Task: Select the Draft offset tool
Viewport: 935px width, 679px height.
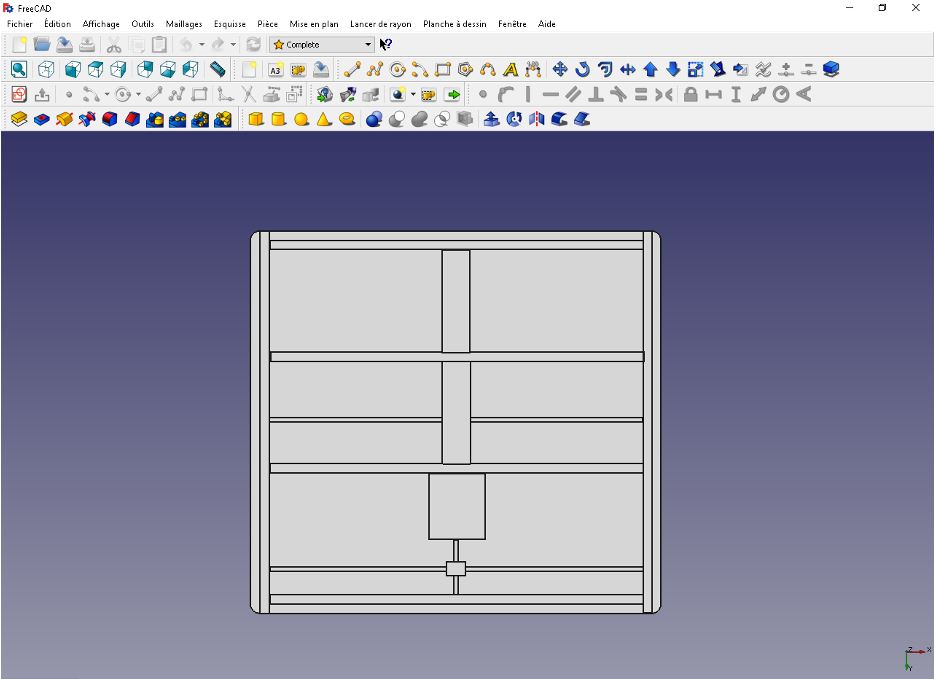Action: [x=605, y=69]
